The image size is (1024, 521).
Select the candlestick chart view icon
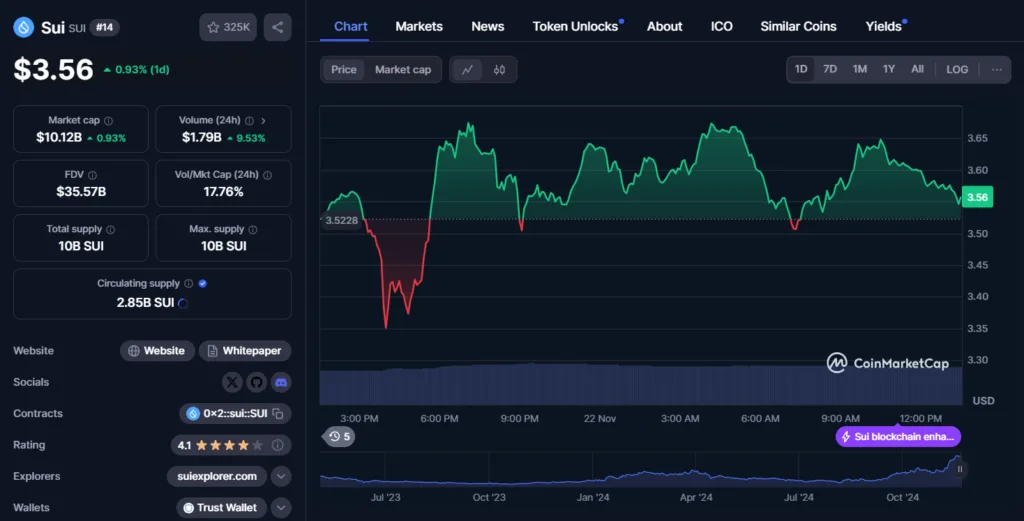click(499, 70)
